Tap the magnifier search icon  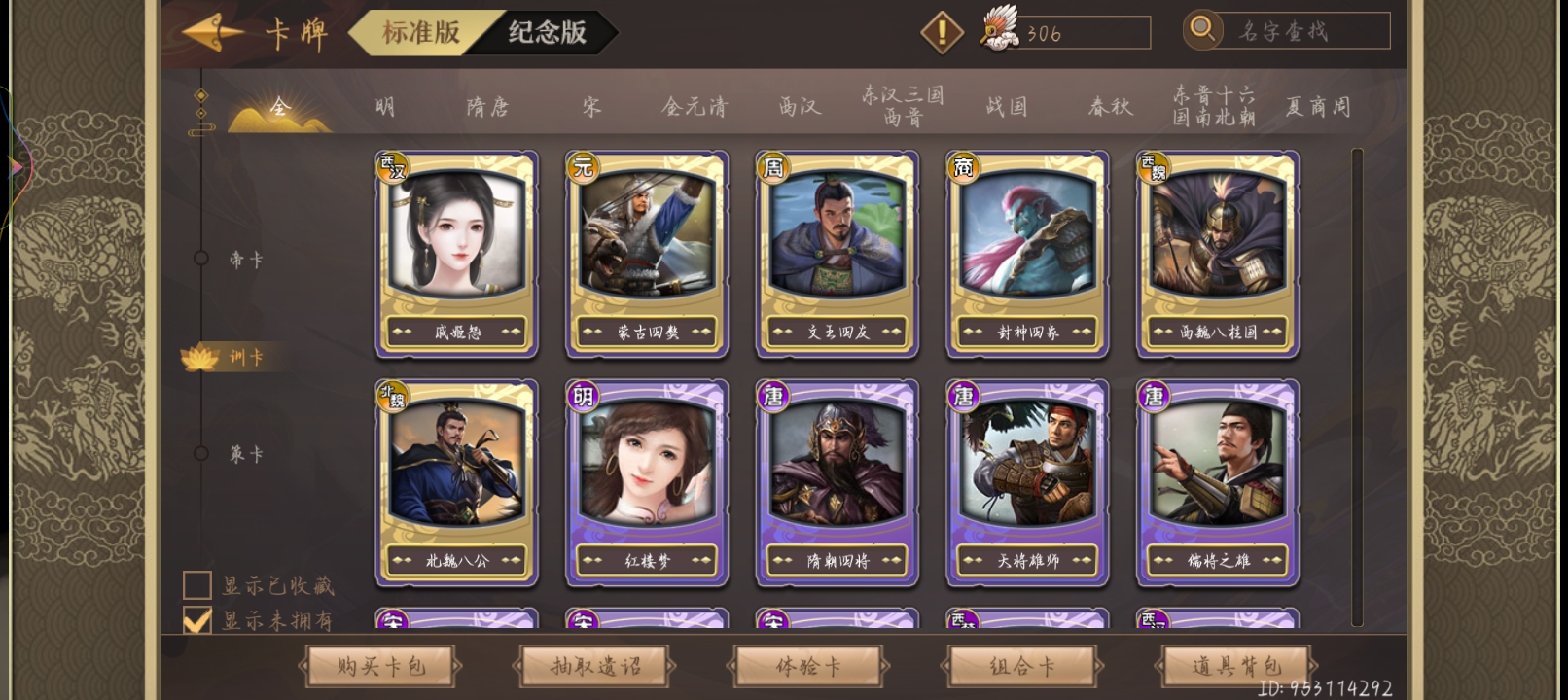pos(1203,30)
